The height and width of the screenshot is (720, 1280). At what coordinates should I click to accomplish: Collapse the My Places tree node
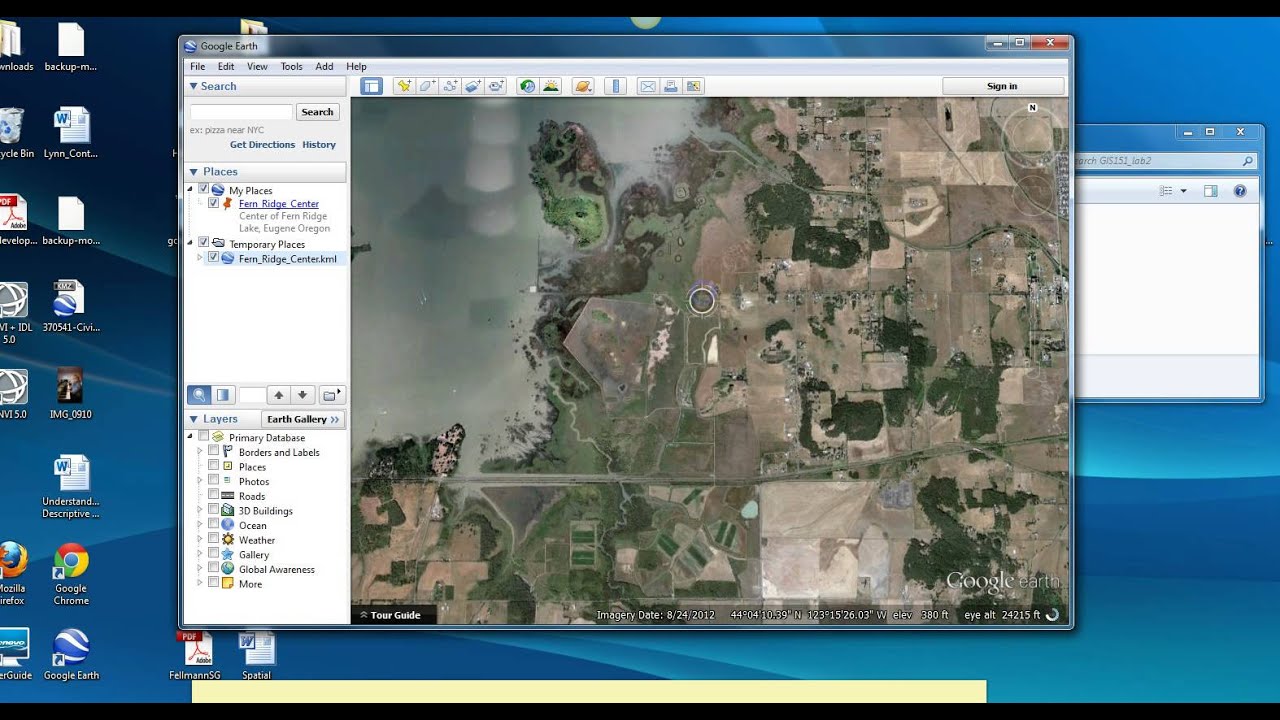[x=191, y=189]
